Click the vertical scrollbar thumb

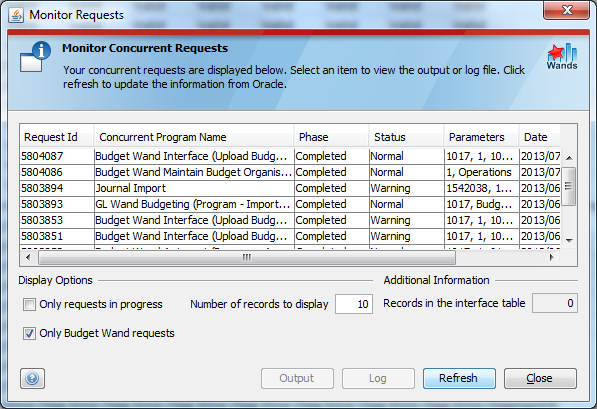coord(569,186)
